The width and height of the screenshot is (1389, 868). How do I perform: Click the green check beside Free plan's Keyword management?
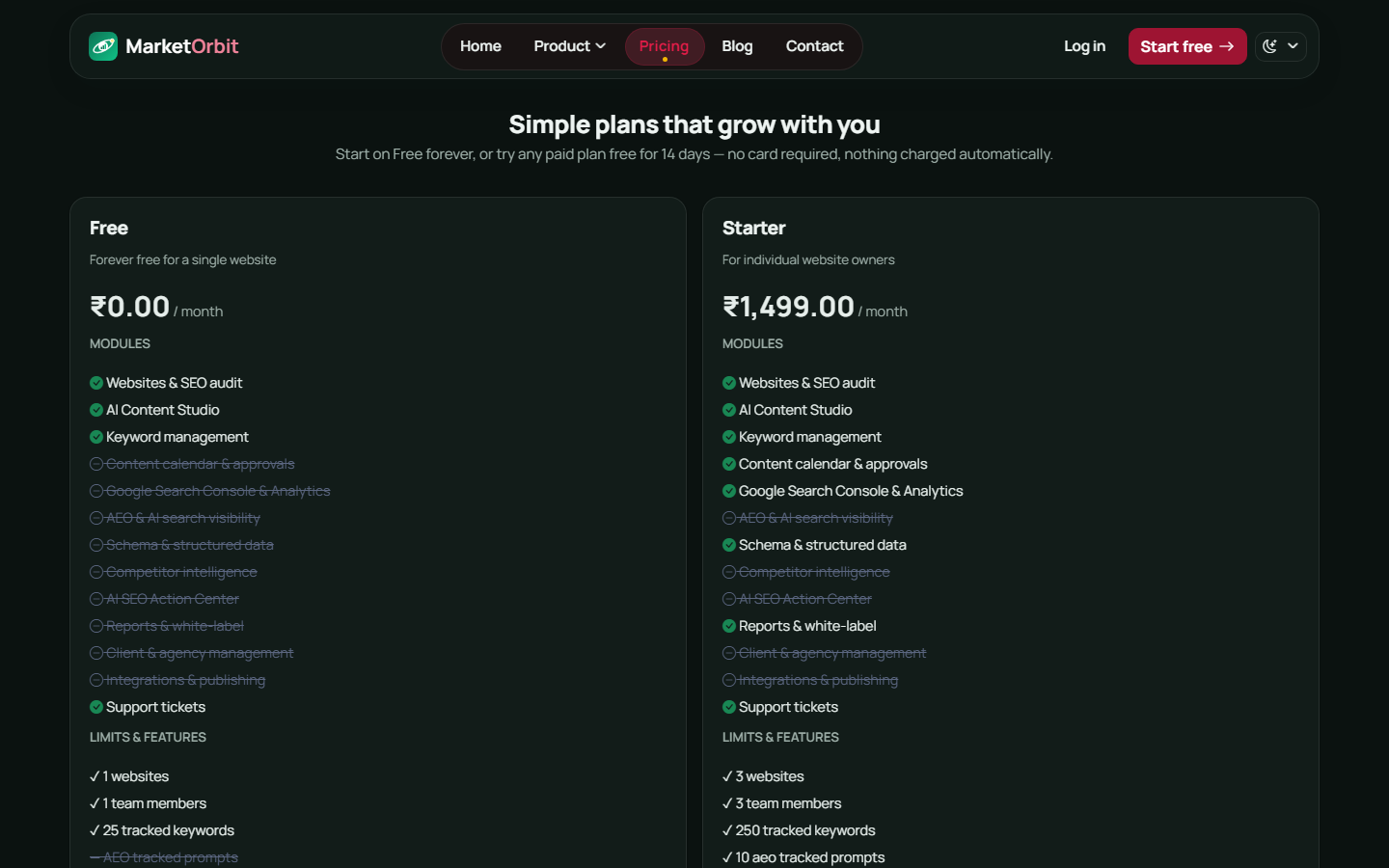96,437
